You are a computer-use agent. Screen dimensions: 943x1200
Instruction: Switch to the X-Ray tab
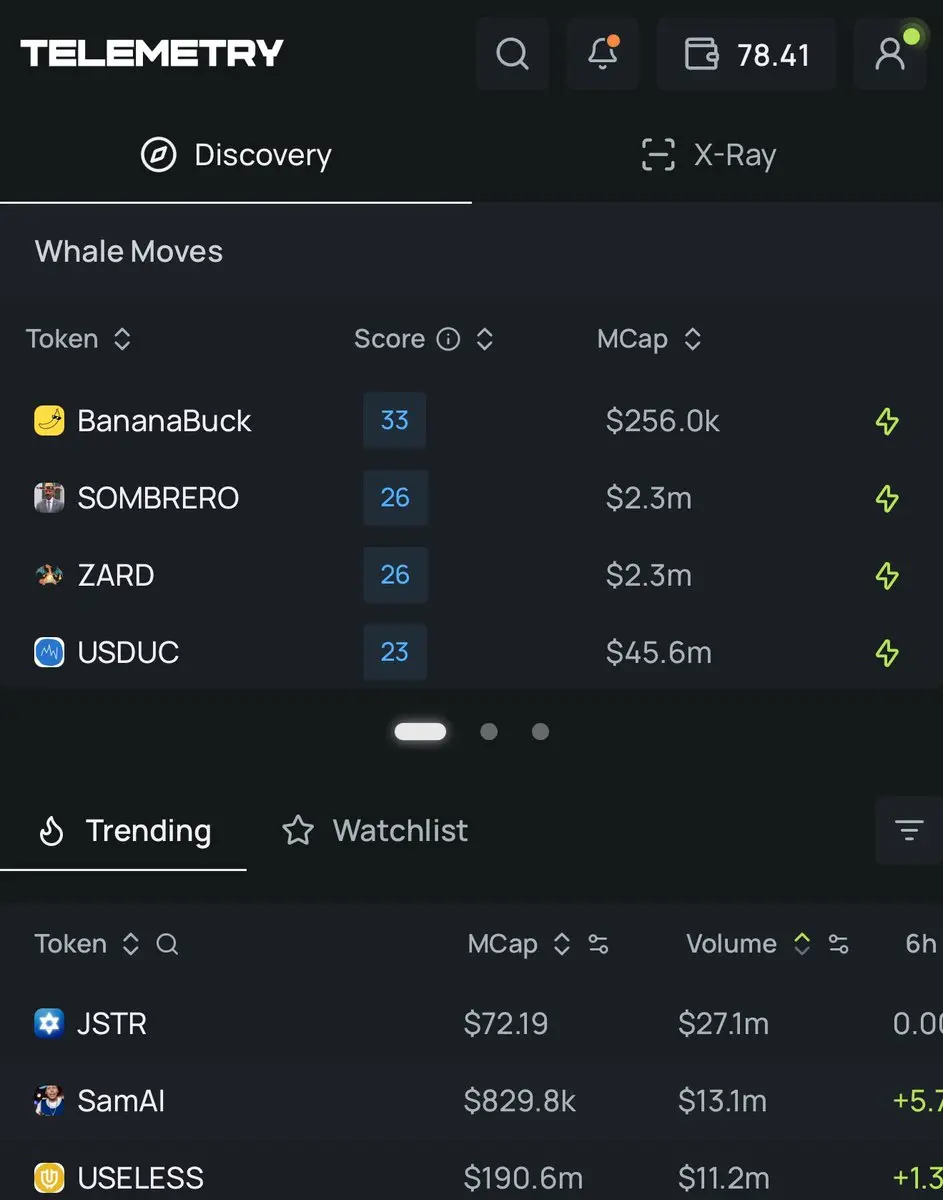[708, 155]
